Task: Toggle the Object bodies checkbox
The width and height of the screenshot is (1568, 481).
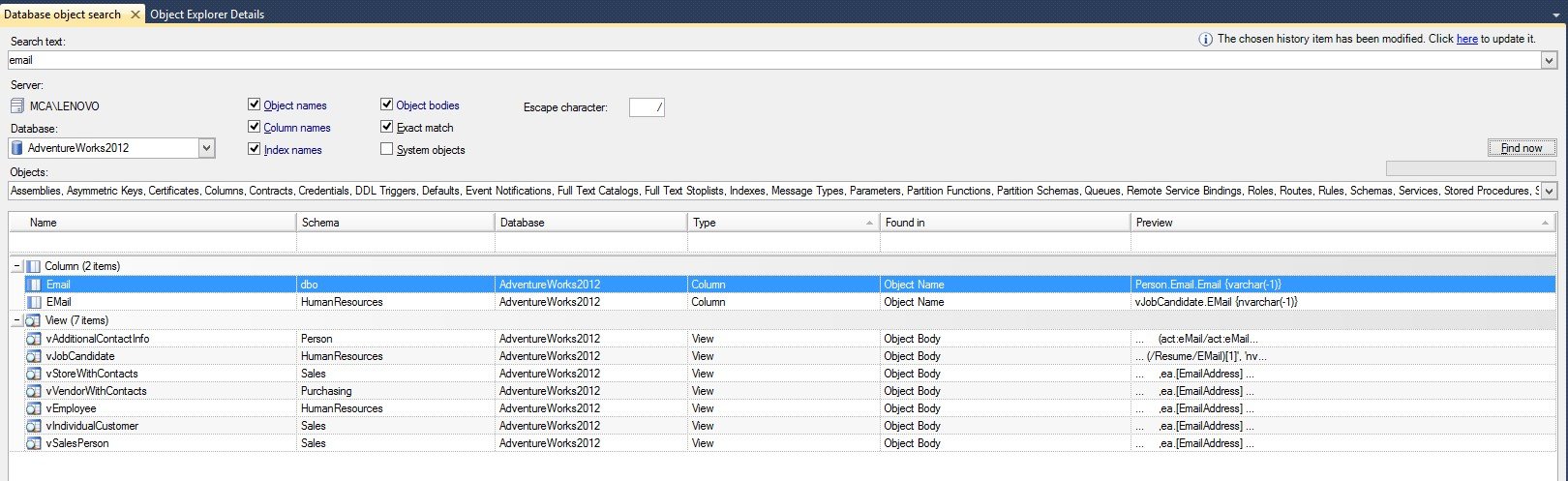Action: 387,105
